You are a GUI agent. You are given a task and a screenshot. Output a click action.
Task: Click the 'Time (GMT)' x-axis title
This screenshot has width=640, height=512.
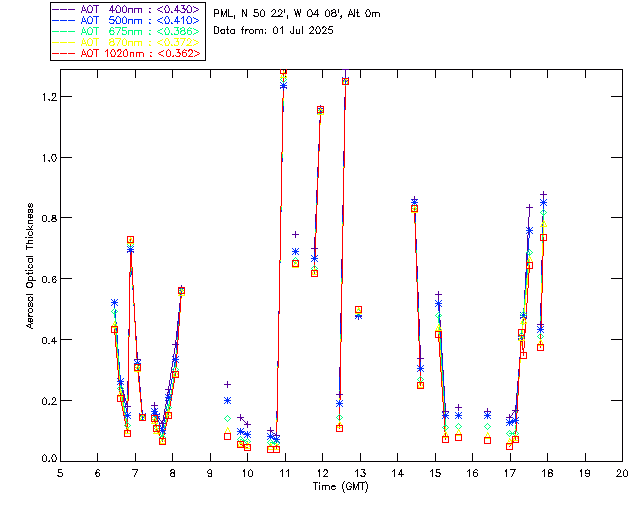pos(341,485)
